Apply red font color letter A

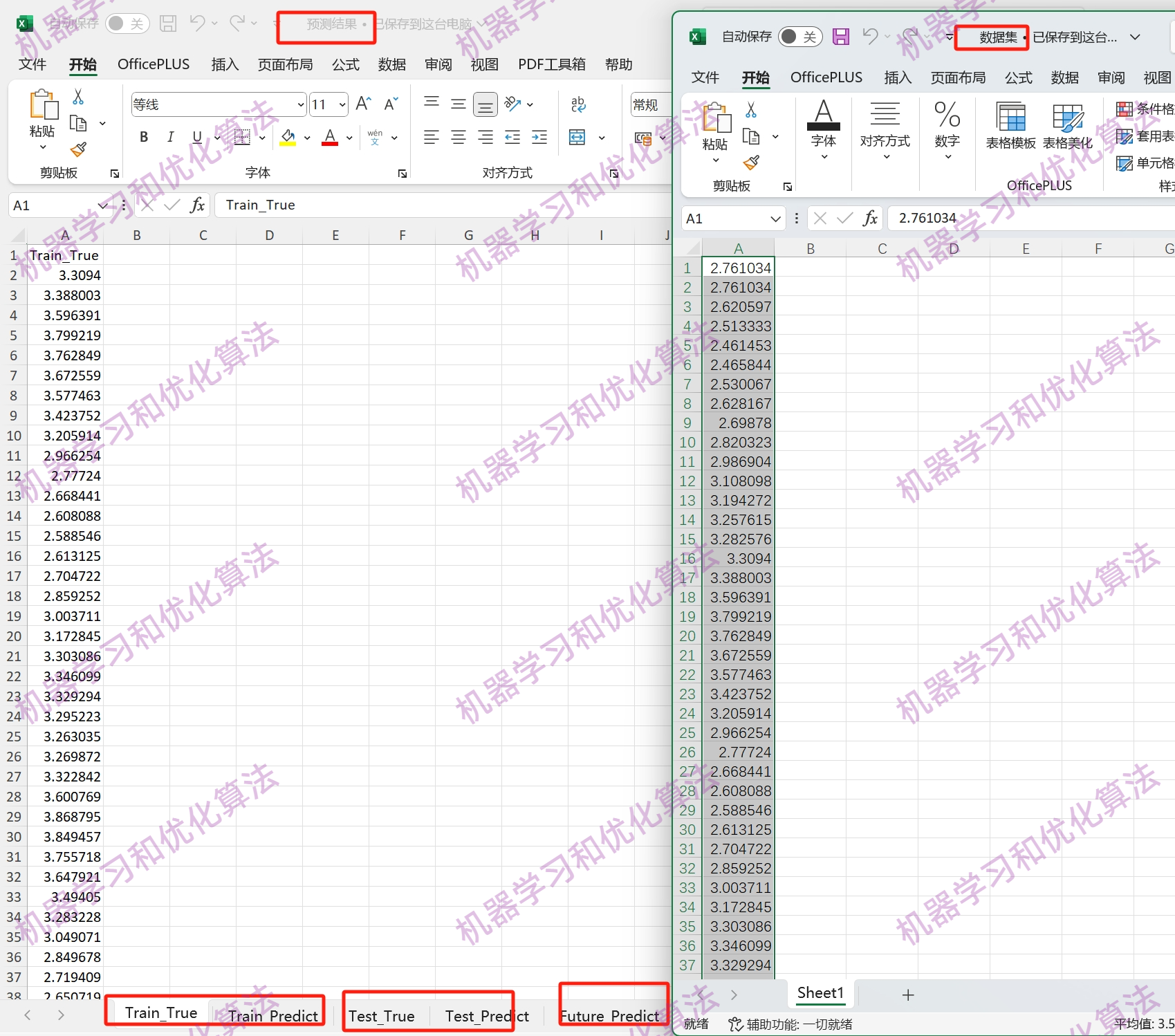click(330, 138)
